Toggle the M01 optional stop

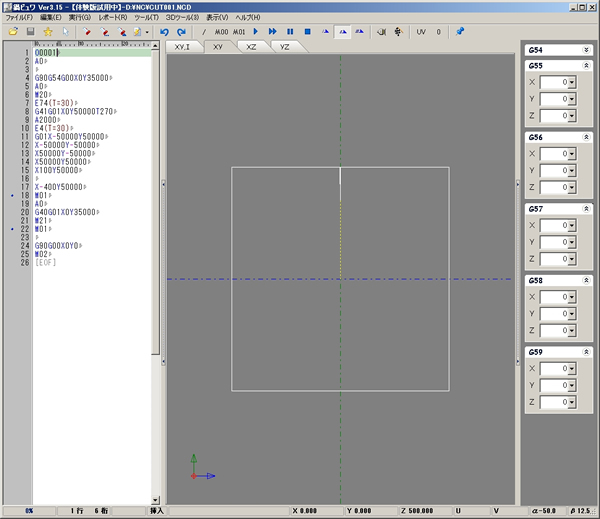239,32
